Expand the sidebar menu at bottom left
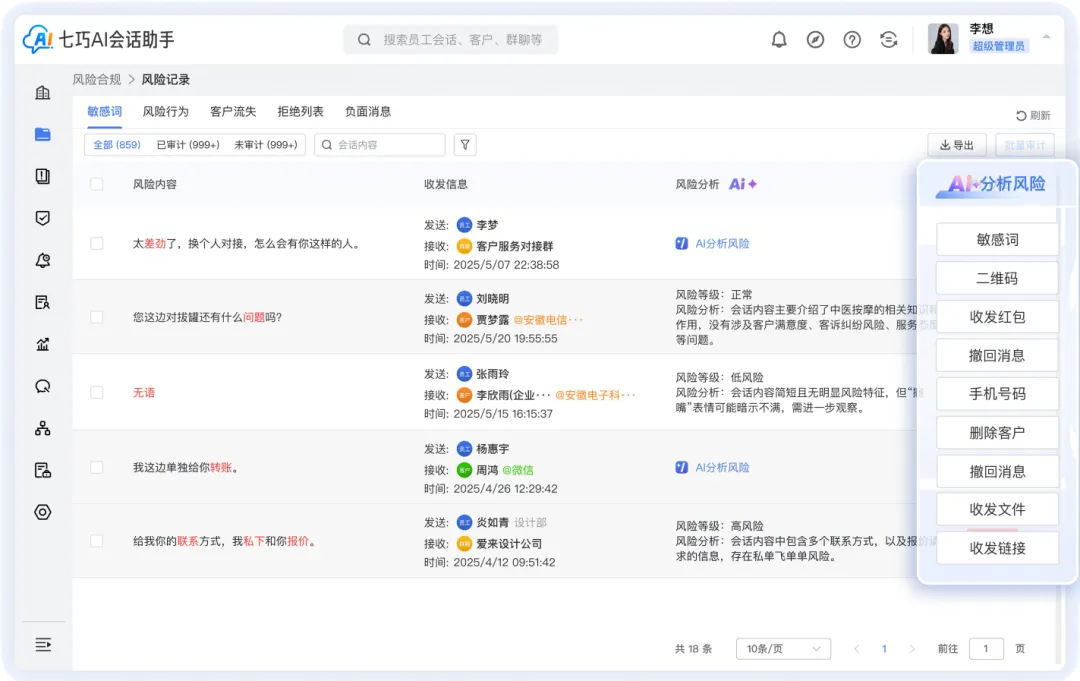 pos(43,645)
